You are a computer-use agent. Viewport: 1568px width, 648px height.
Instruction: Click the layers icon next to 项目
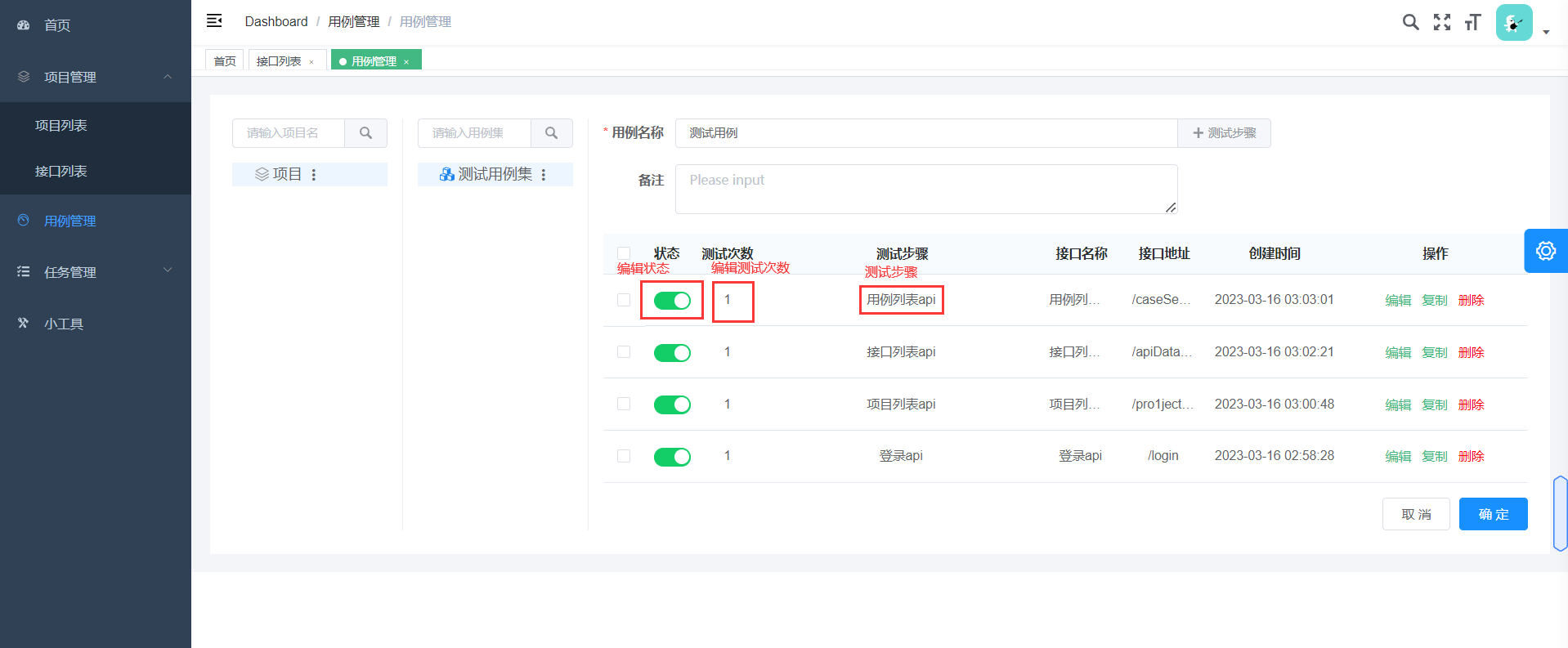(x=262, y=175)
